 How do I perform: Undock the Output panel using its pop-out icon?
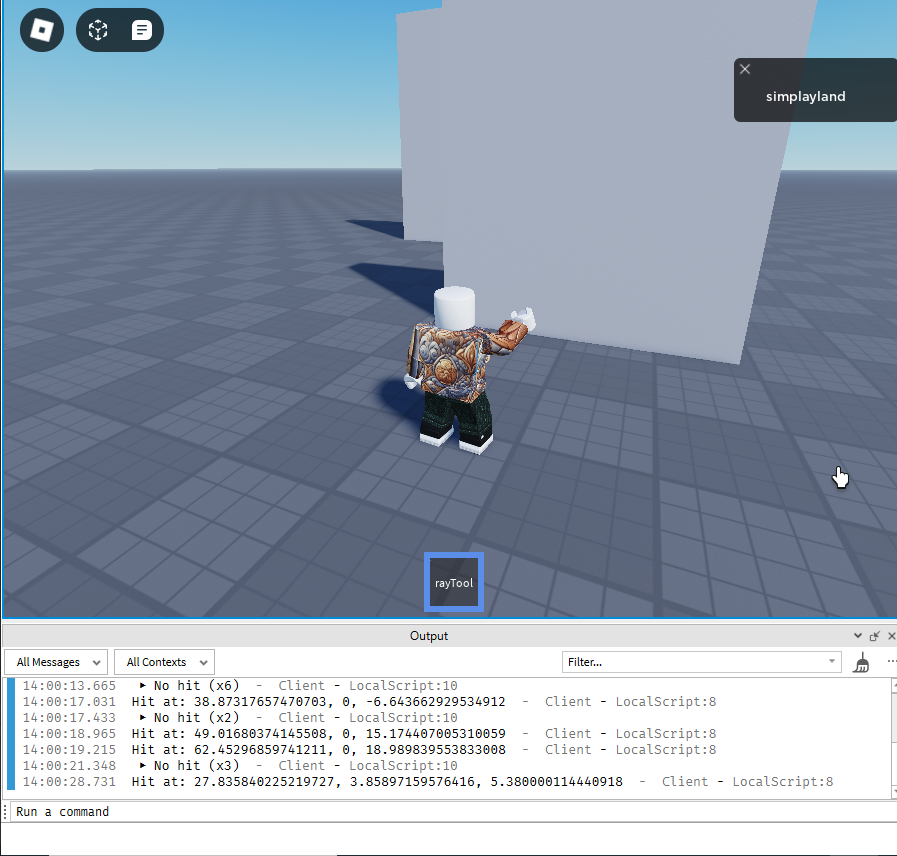[x=874, y=635]
